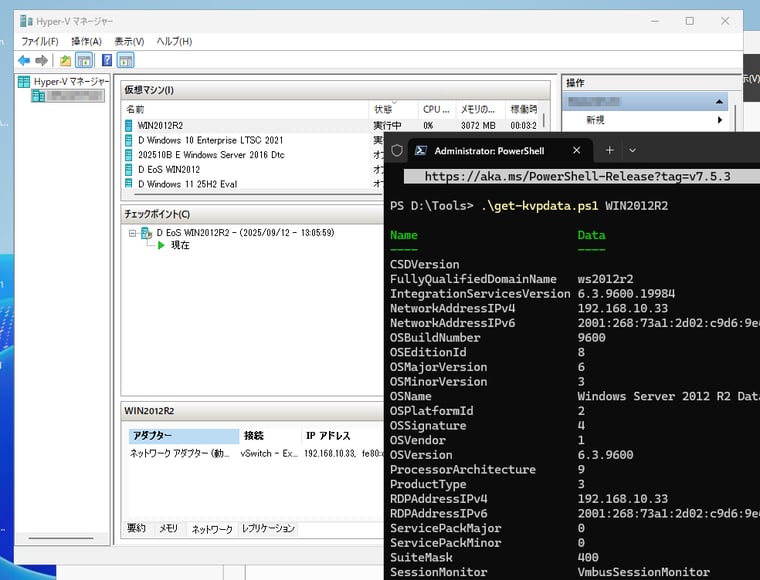This screenshot has height=580, width=760.
Task: Select Hyper-V マネージャー root tree node
Action: click(x=63, y=81)
